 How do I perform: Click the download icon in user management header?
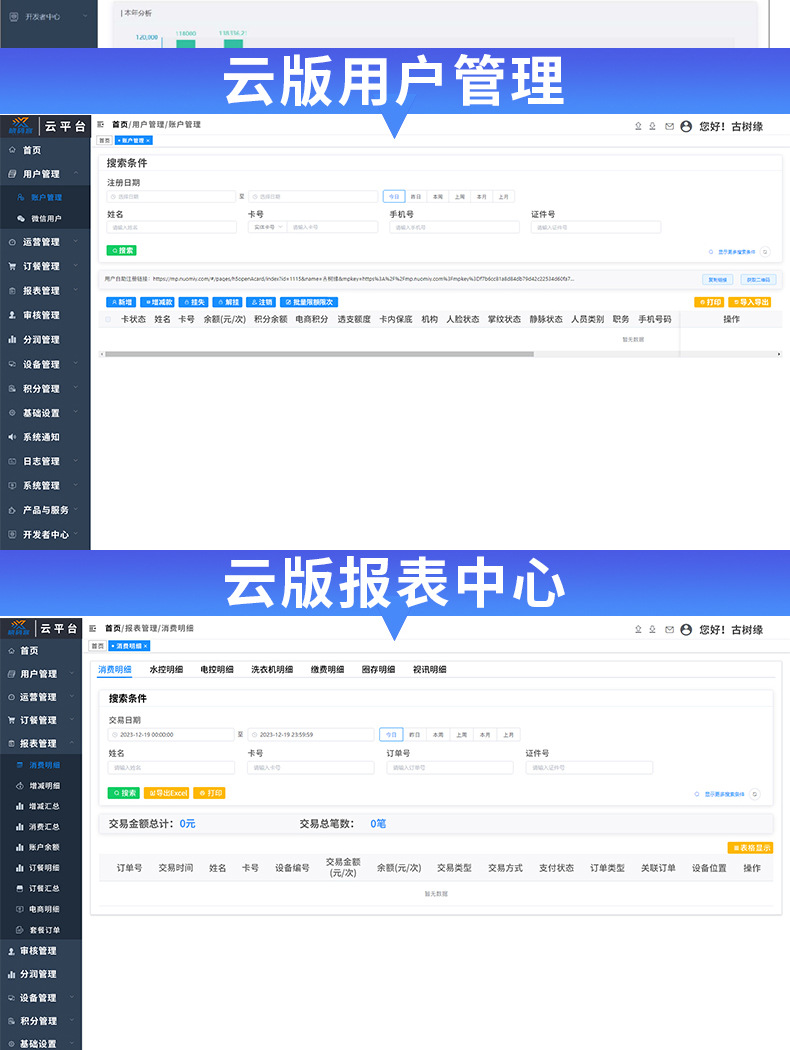point(652,126)
